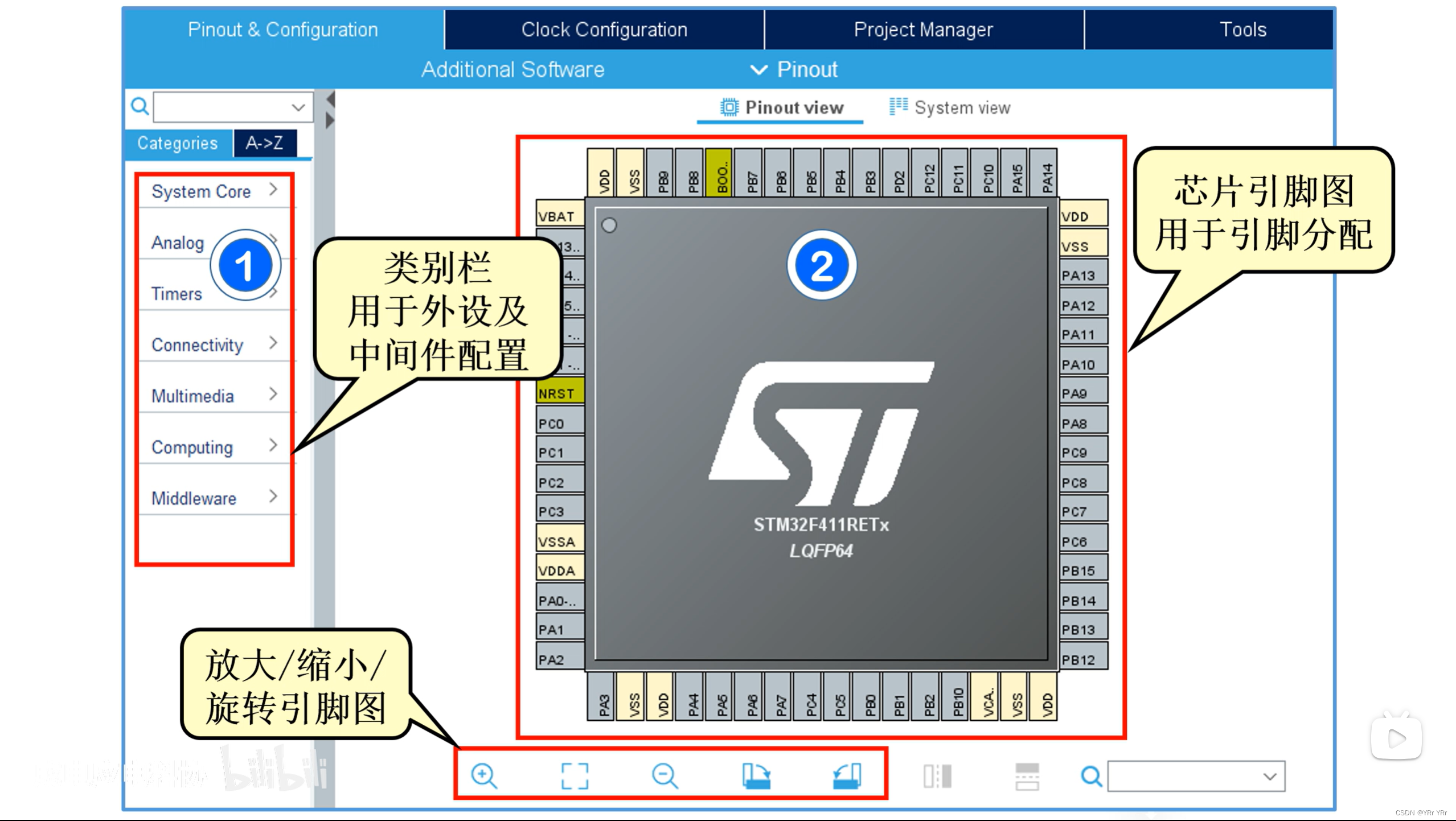Open the category search dropdown arrow
This screenshot has width=1456, height=821.
tap(298, 107)
